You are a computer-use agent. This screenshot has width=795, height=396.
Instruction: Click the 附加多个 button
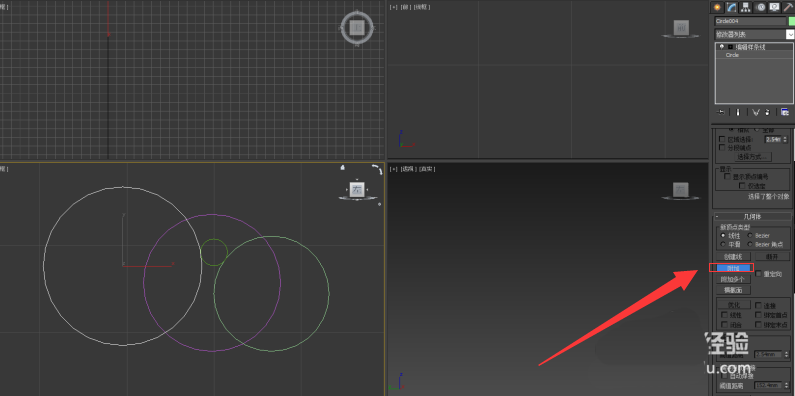tap(733, 279)
